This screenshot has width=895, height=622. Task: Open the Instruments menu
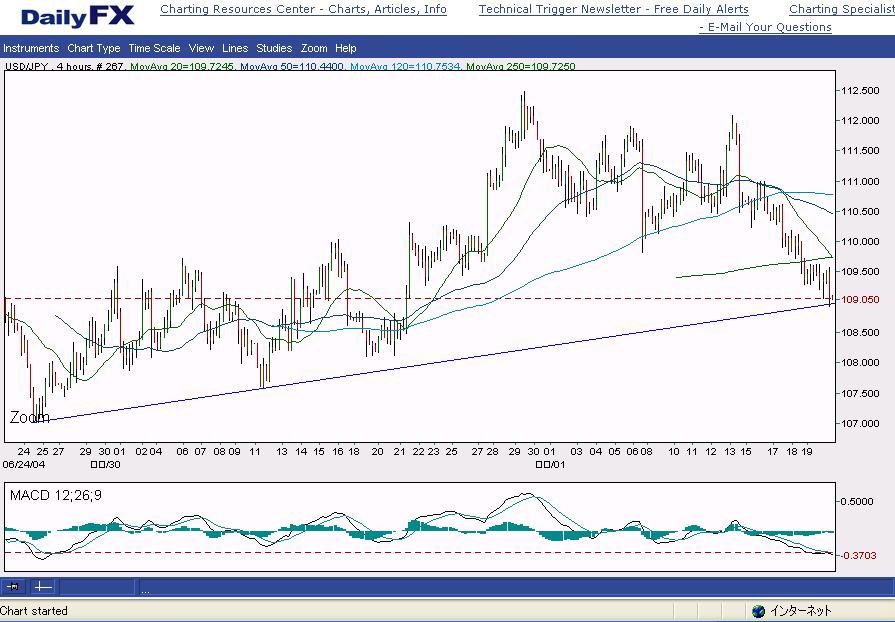[31, 48]
